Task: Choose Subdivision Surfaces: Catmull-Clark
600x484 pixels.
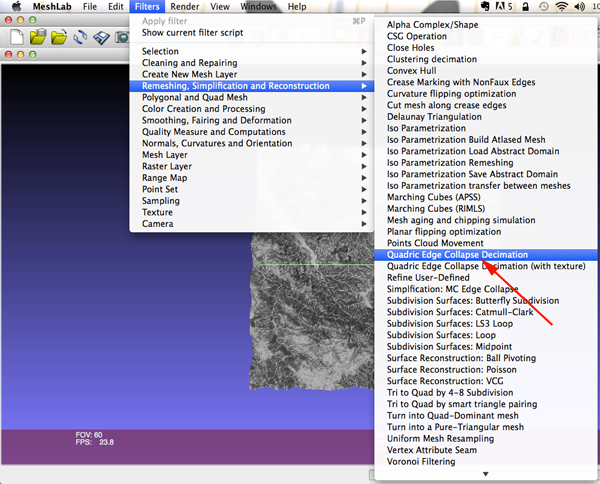Action: [x=486, y=312]
